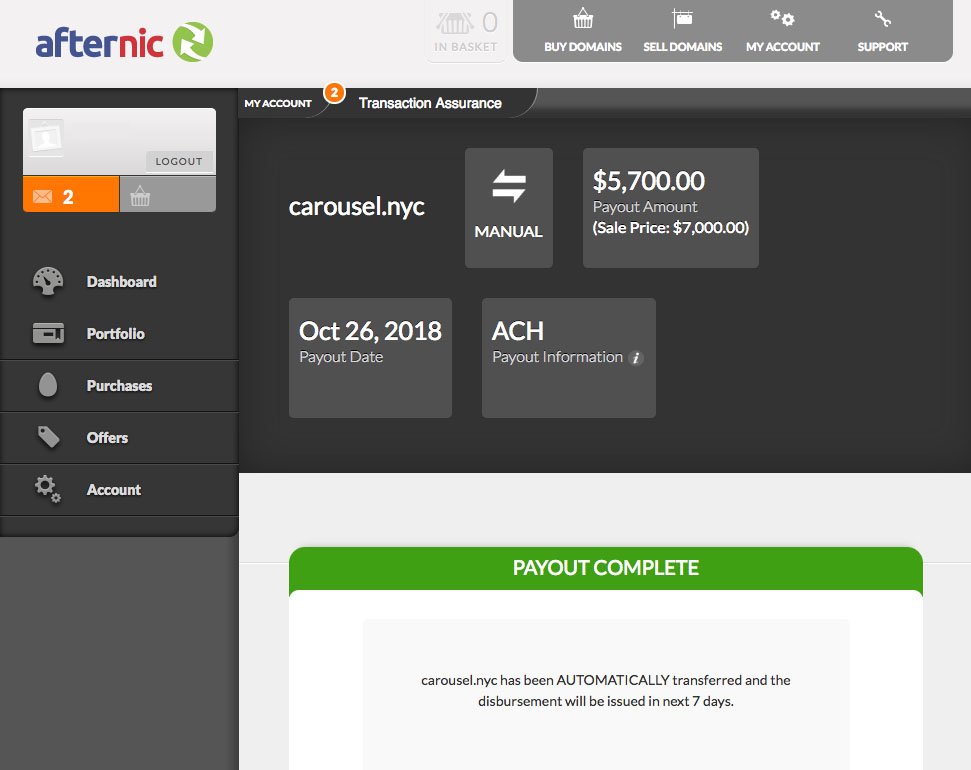Click the My Account breadcrumb
Screen dimensions: 971x770
278,103
